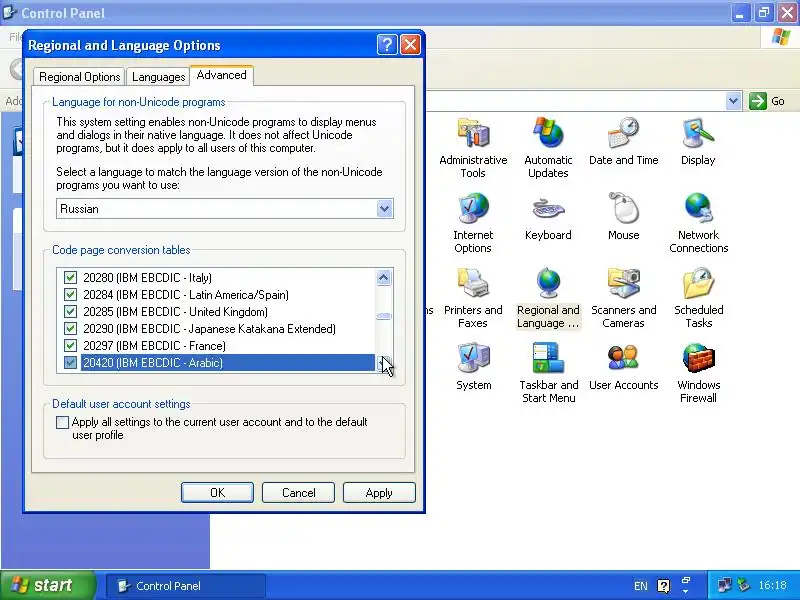800x600 pixels.
Task: Click code page list scroll up arrow
Action: click(x=384, y=277)
